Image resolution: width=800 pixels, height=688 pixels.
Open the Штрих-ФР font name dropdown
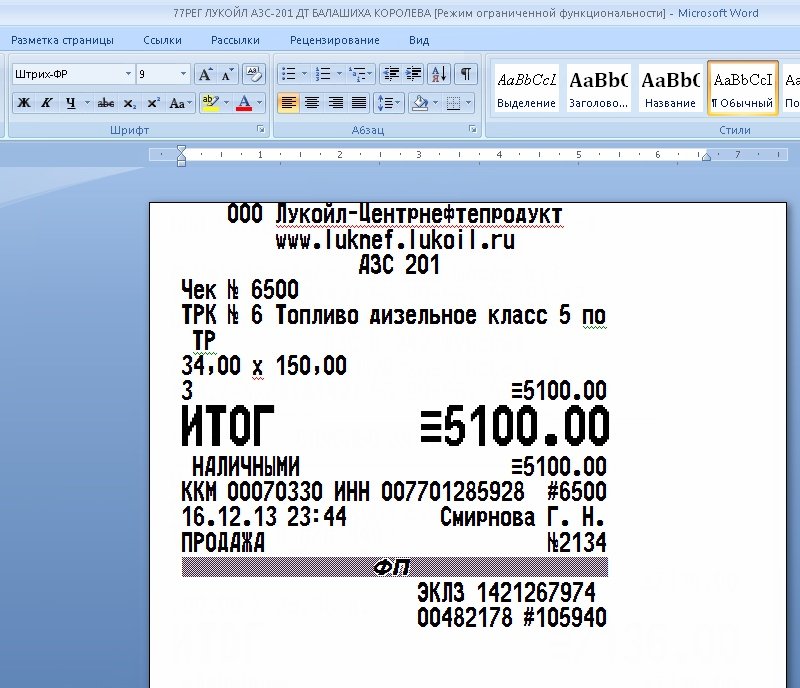click(130, 71)
